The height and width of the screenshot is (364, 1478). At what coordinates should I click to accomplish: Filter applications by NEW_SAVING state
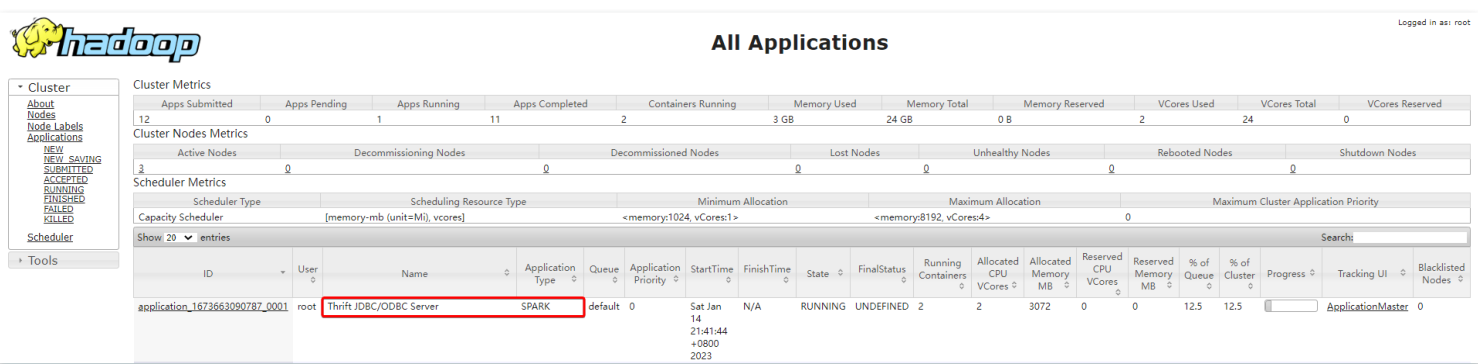pyautogui.click(x=72, y=159)
